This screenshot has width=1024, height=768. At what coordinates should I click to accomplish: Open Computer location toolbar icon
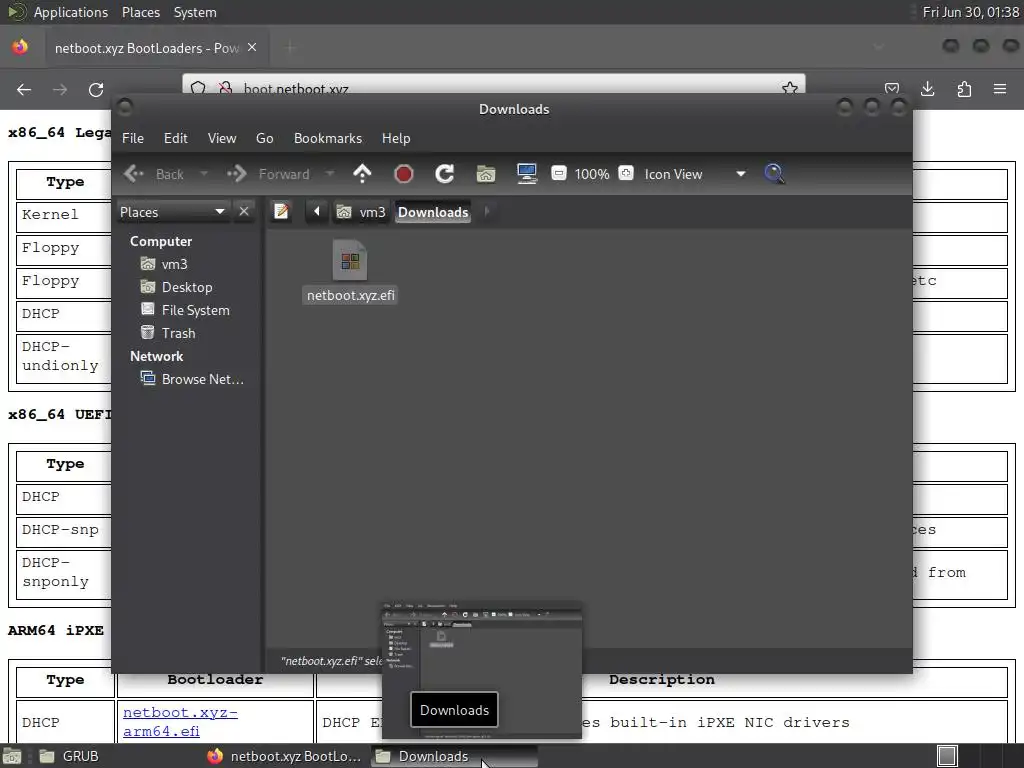pyautogui.click(x=526, y=174)
